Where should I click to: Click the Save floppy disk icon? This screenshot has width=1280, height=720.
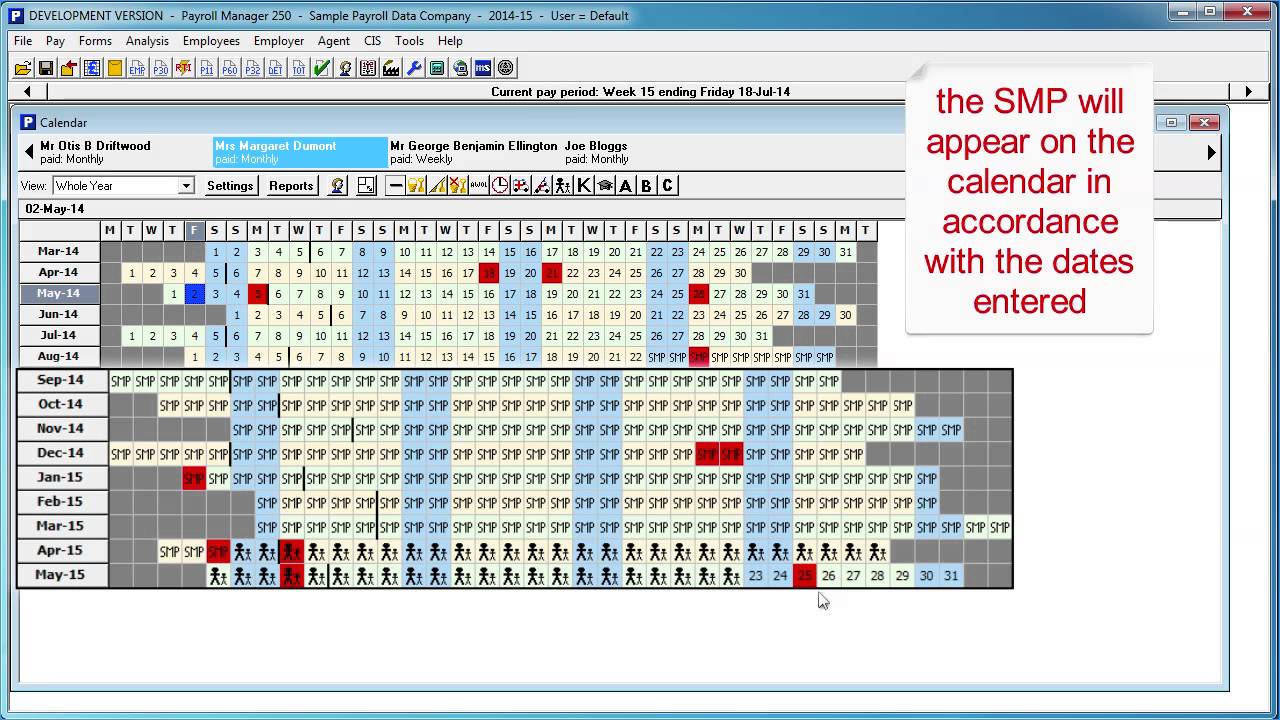point(46,68)
